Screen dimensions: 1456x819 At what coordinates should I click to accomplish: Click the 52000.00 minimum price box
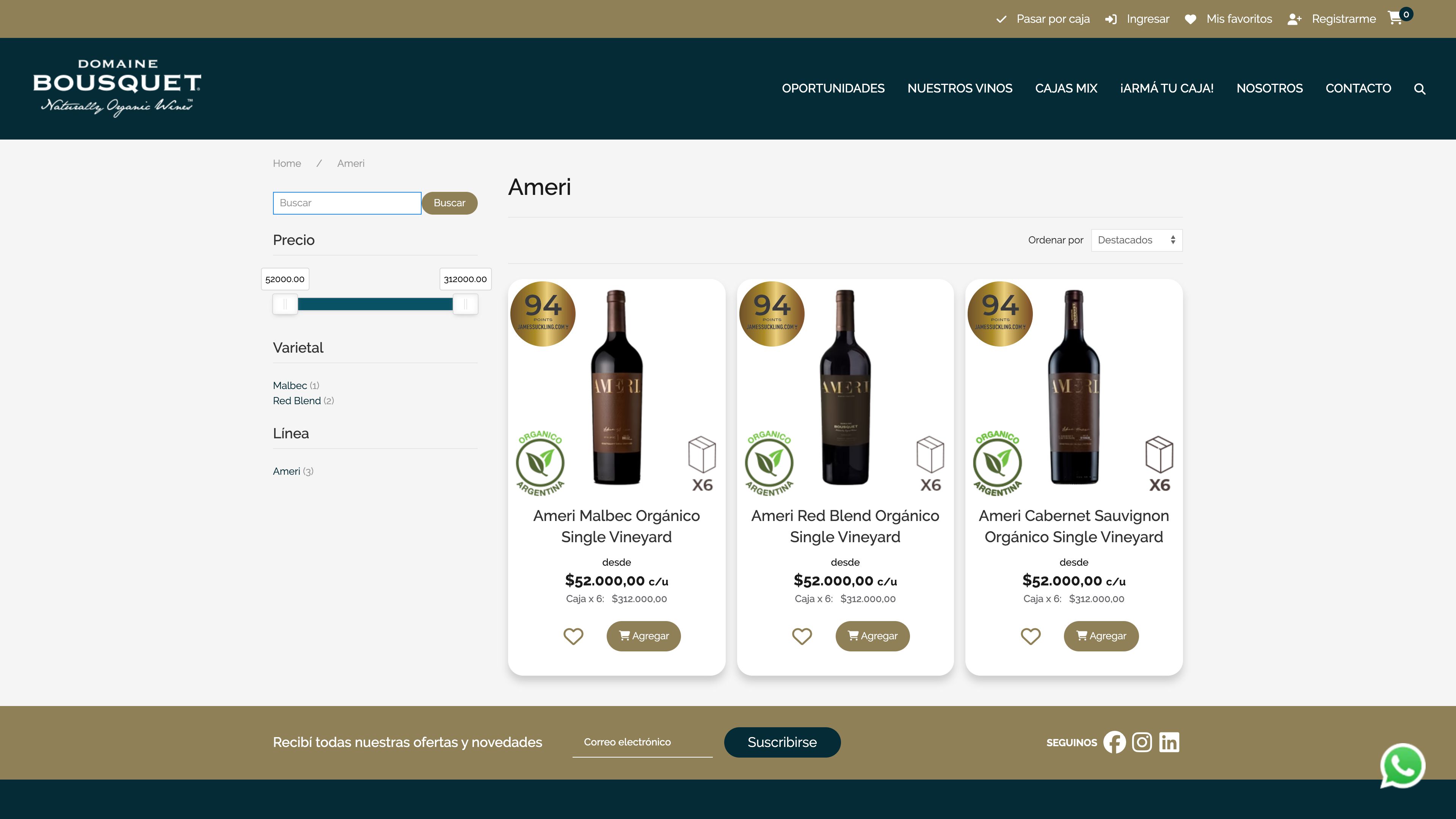(285, 279)
